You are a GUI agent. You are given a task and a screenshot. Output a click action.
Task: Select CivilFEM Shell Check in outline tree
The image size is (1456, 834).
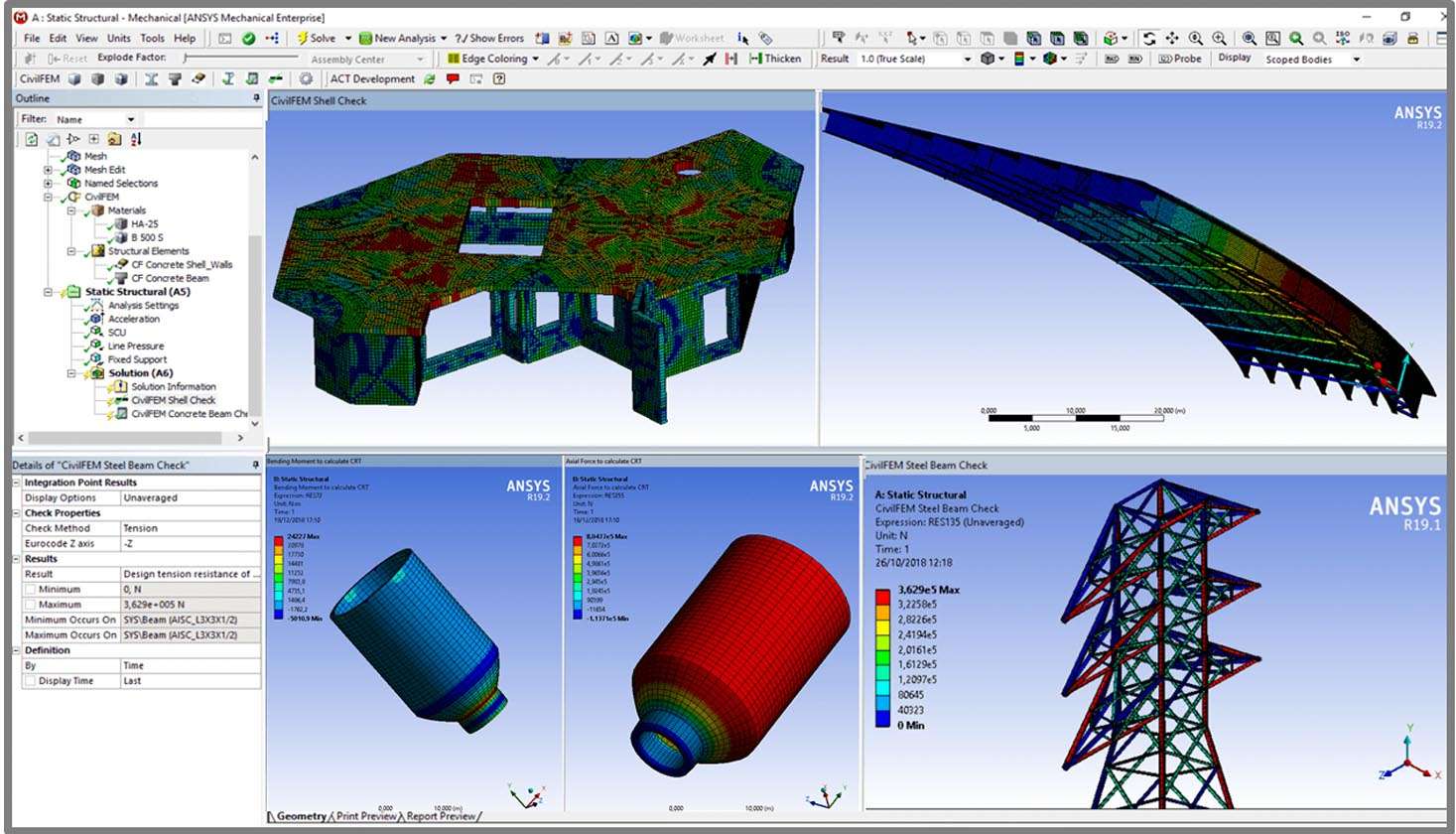click(x=173, y=400)
